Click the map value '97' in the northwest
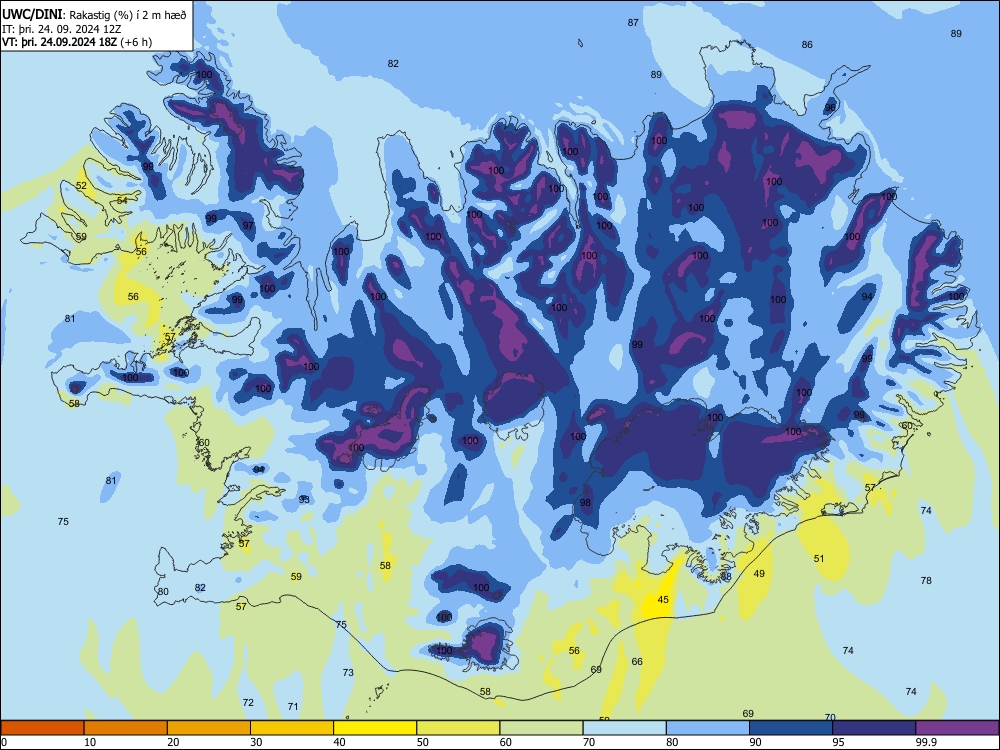The width and height of the screenshot is (1000, 750). click(x=248, y=226)
